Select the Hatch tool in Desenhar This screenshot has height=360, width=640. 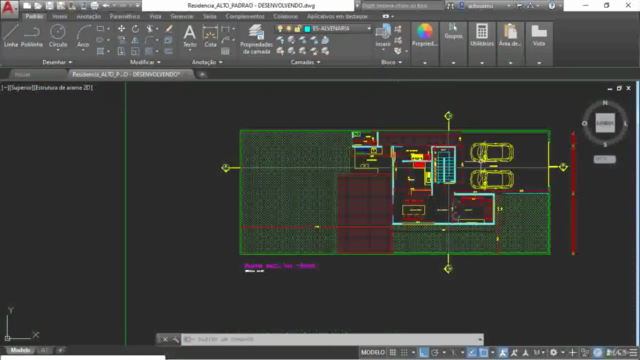click(100, 51)
